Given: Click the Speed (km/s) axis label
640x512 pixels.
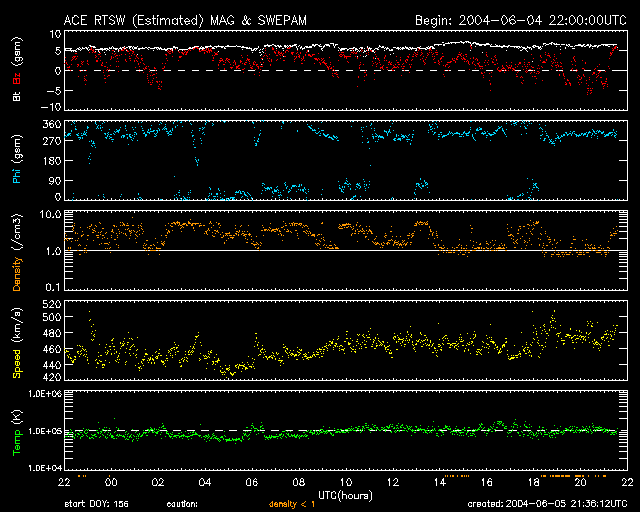Looking at the screenshot, I should click(x=17, y=345).
